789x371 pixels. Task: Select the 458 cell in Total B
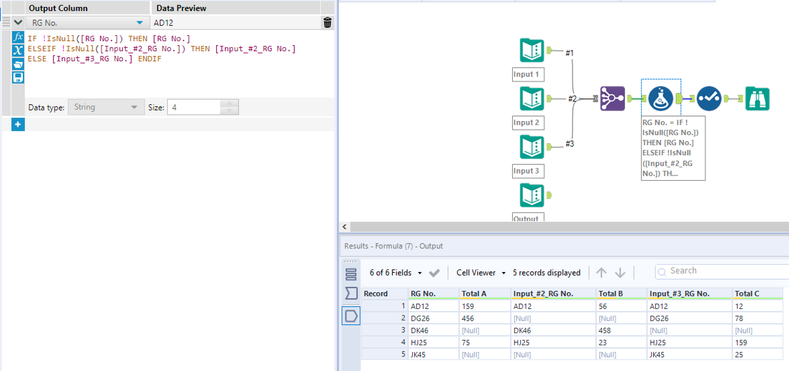click(x=621, y=330)
